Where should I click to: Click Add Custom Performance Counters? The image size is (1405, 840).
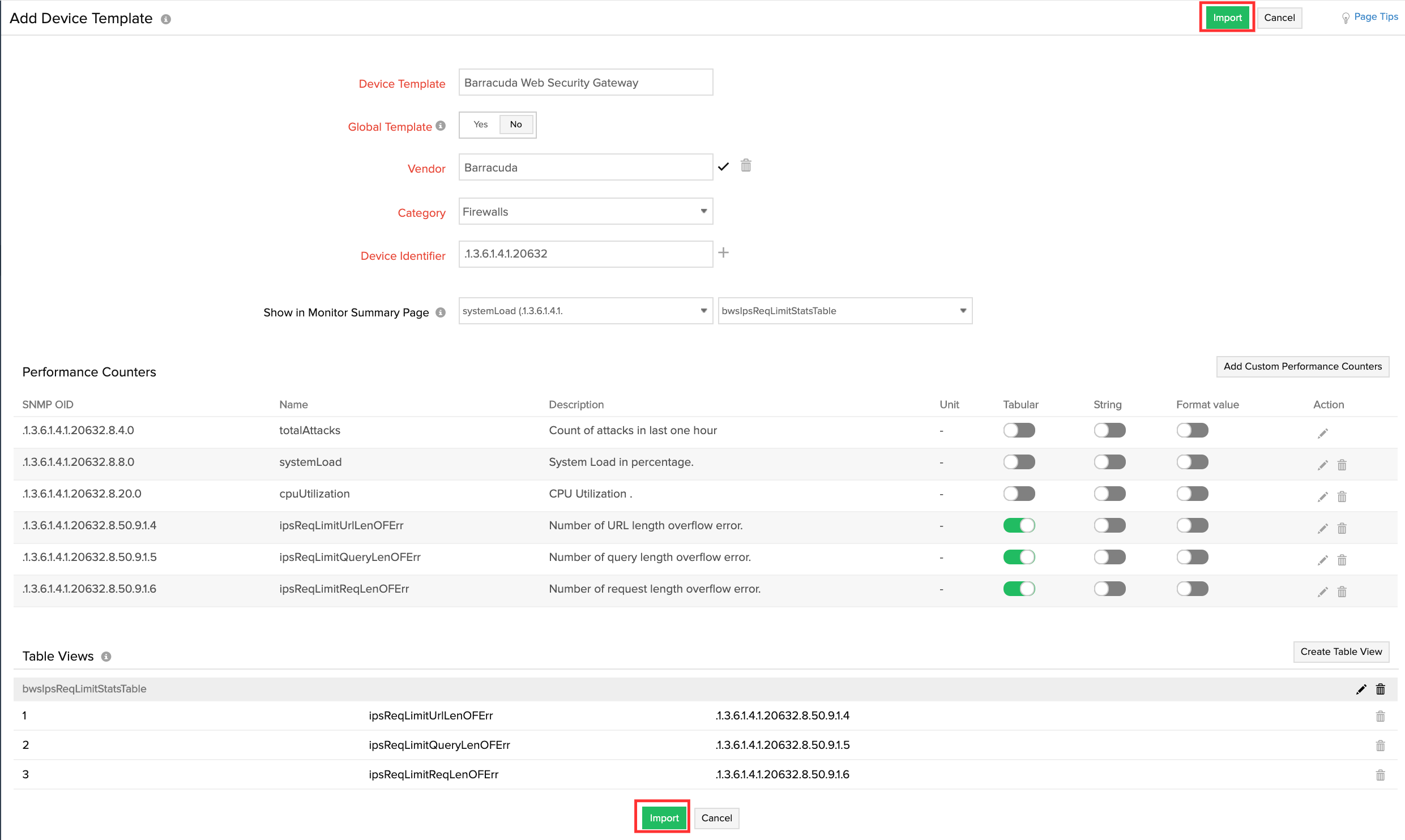coord(1302,366)
